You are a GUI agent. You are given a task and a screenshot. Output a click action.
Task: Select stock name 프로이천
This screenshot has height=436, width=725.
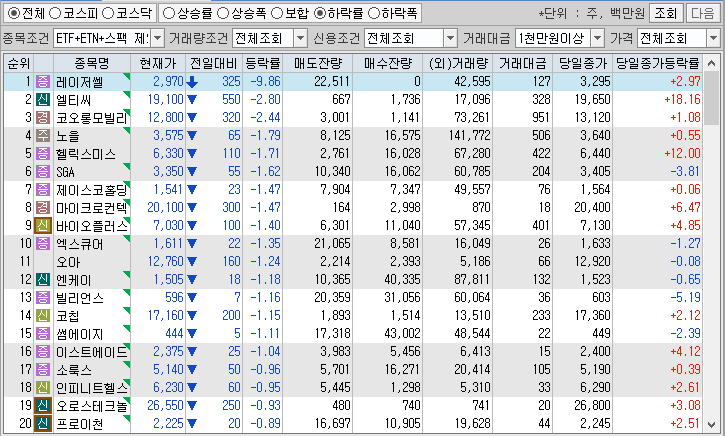[80, 424]
